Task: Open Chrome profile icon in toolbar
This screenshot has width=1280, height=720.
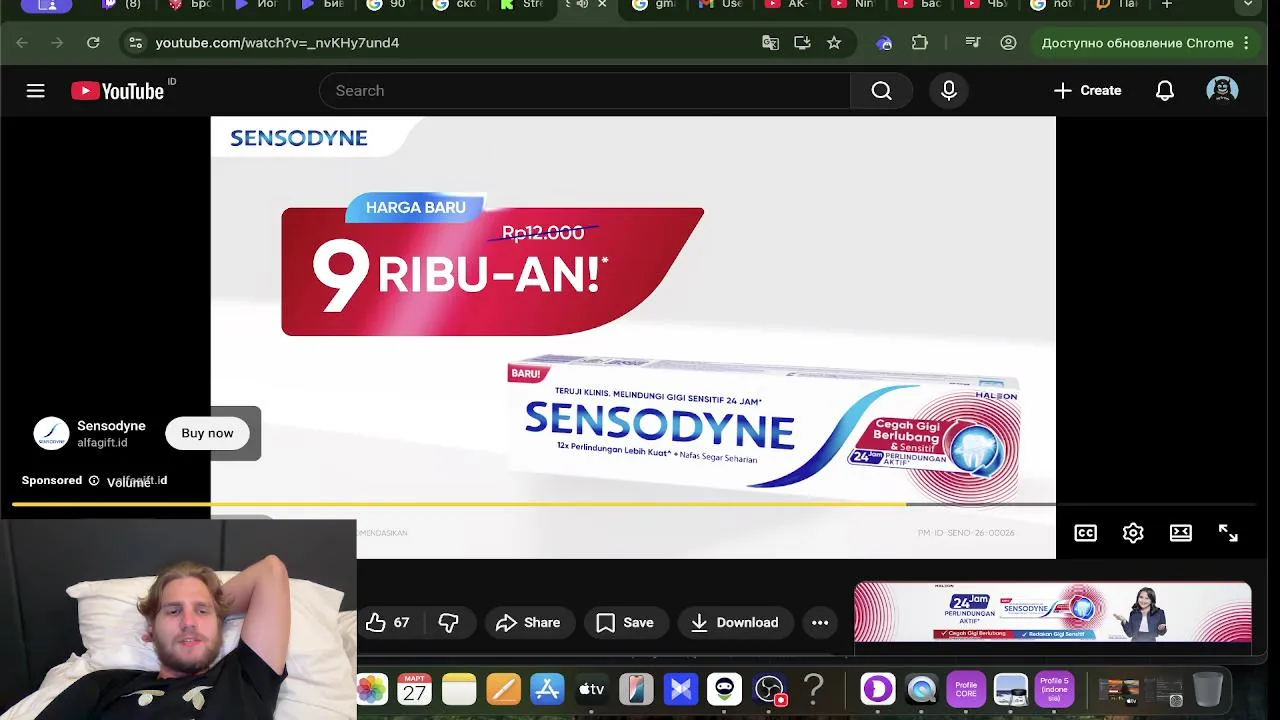Action: (x=1008, y=43)
